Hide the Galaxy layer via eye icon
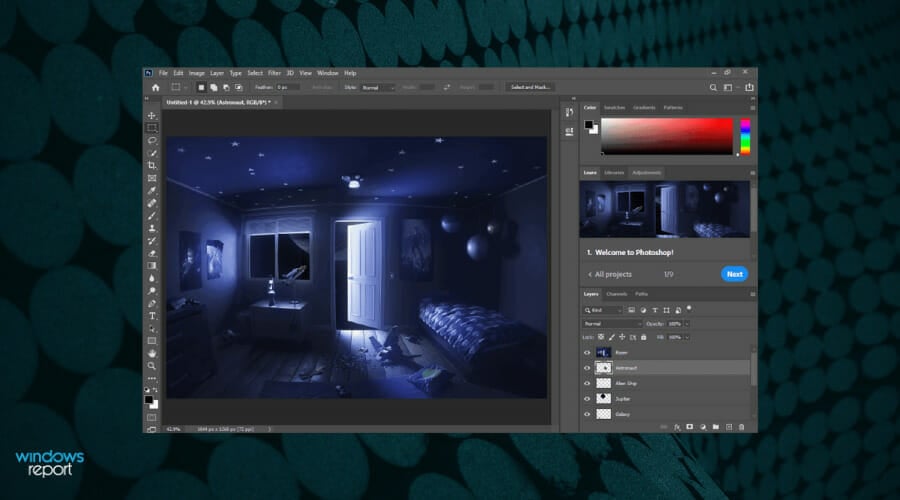Screen dimensions: 900x500 pos(587,414)
